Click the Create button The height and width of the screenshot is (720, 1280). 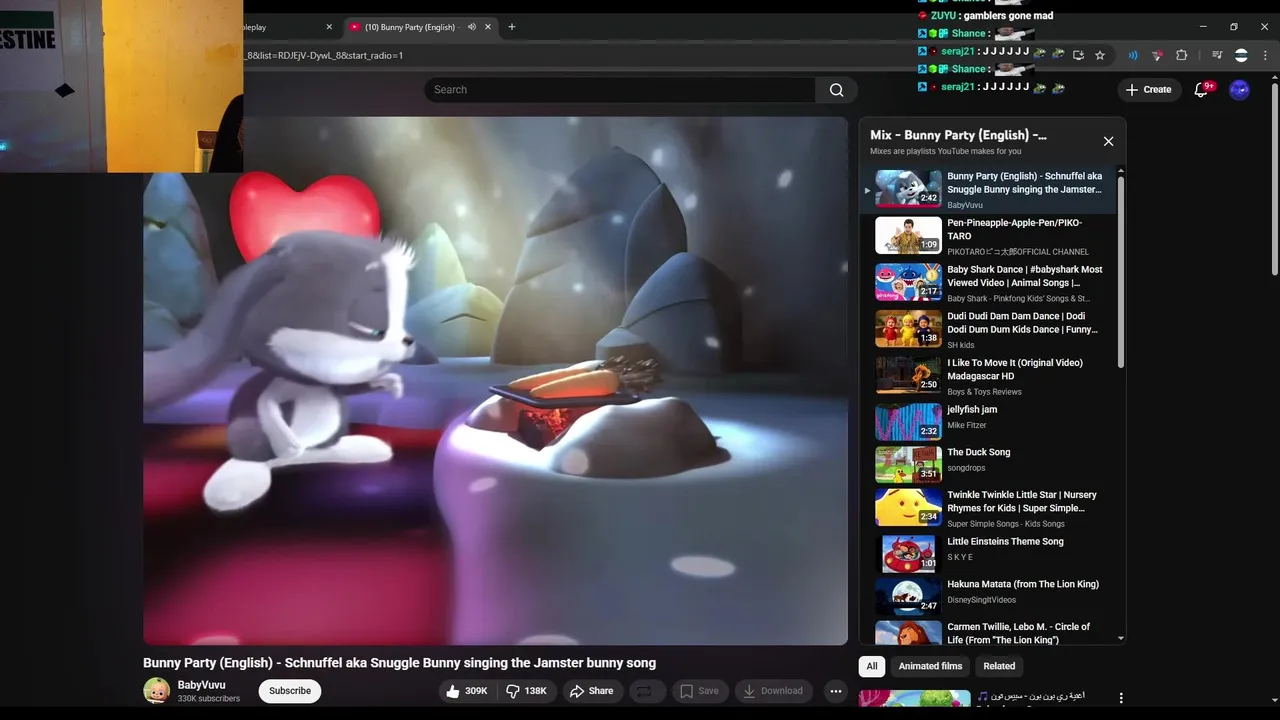[x=1148, y=90]
